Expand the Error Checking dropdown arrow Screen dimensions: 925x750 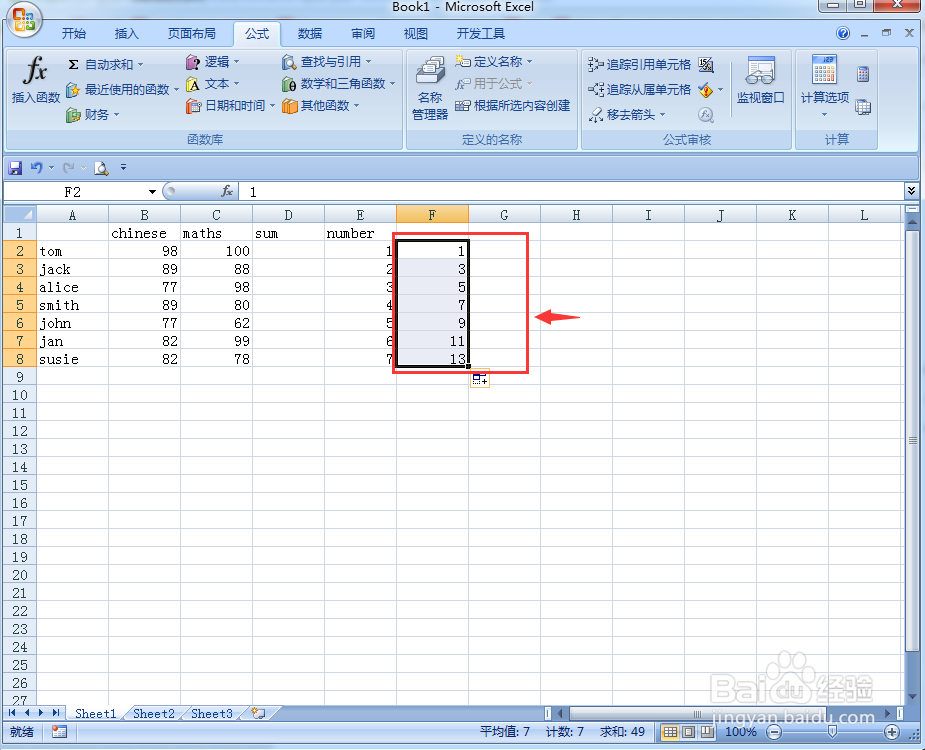(720, 90)
